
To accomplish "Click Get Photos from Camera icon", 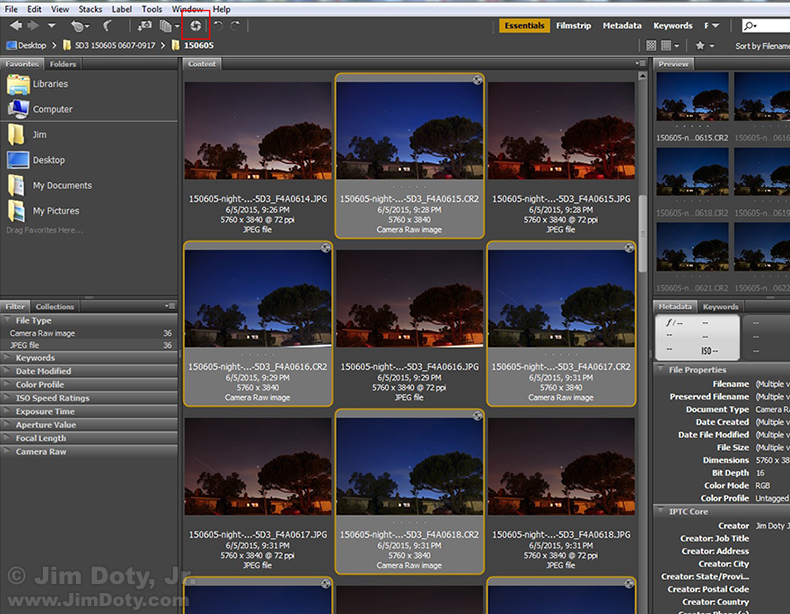I will [145, 26].
